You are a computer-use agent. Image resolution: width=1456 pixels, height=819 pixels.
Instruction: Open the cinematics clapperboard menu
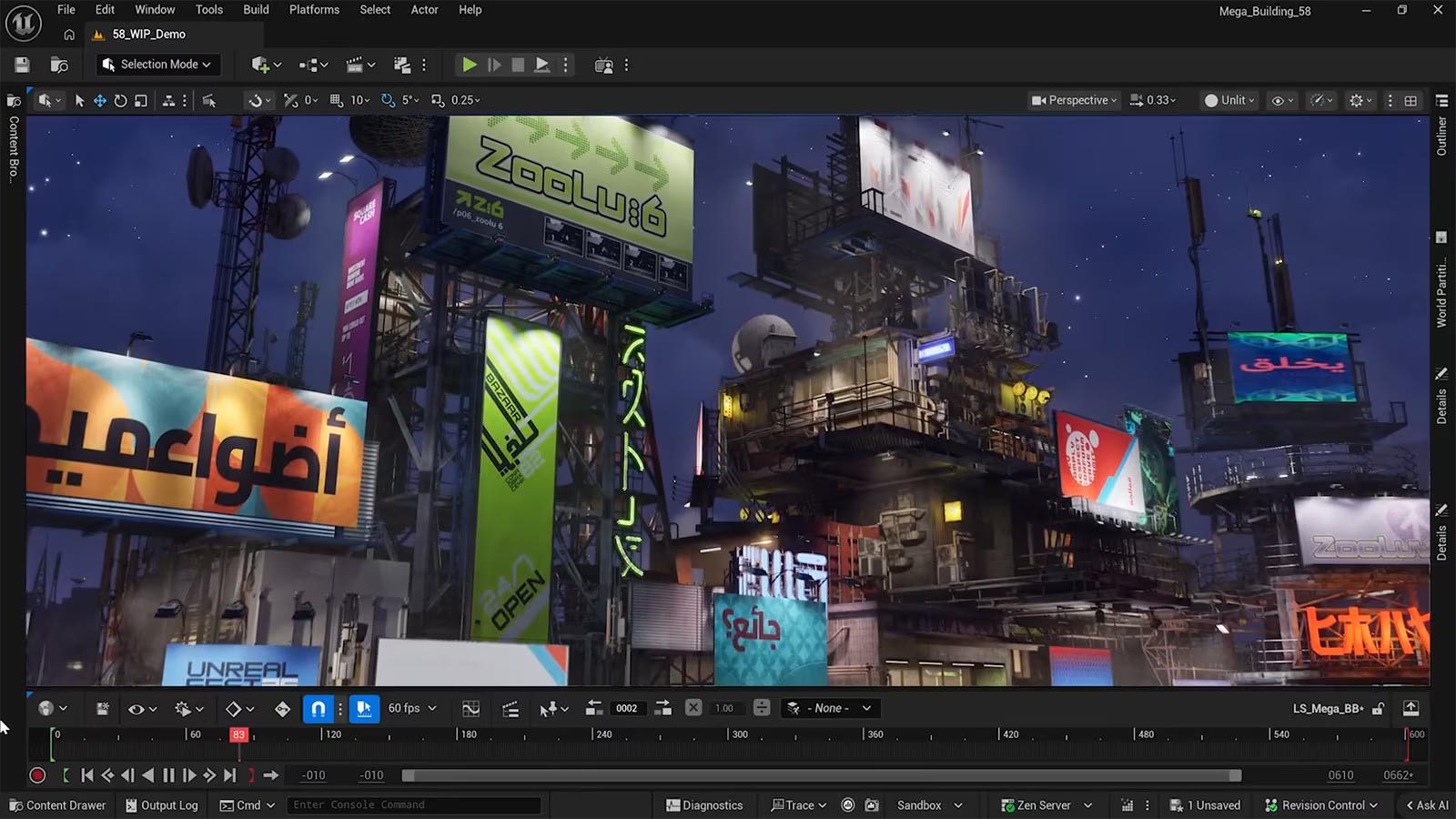360,65
